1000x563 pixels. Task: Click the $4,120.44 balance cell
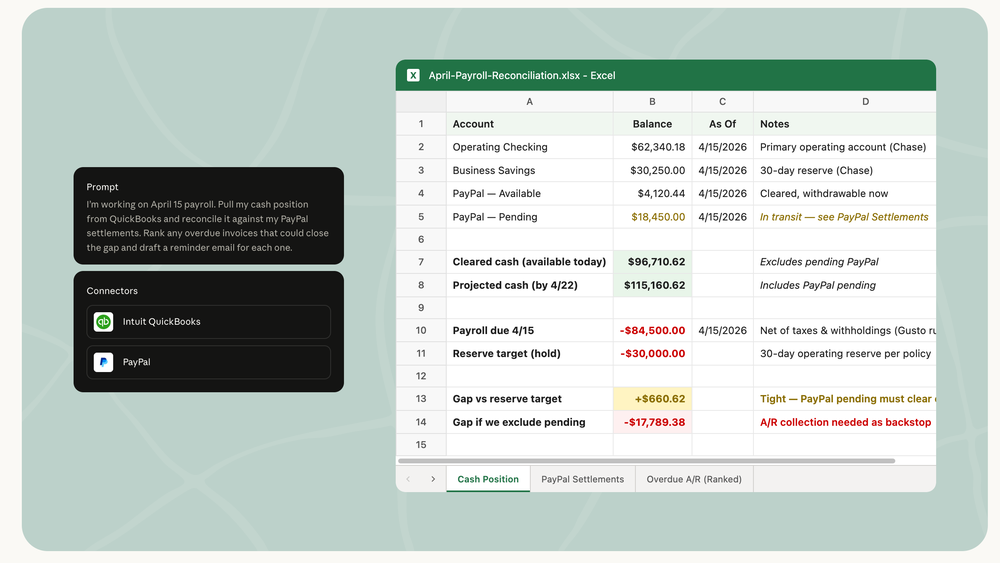[x=652, y=193]
